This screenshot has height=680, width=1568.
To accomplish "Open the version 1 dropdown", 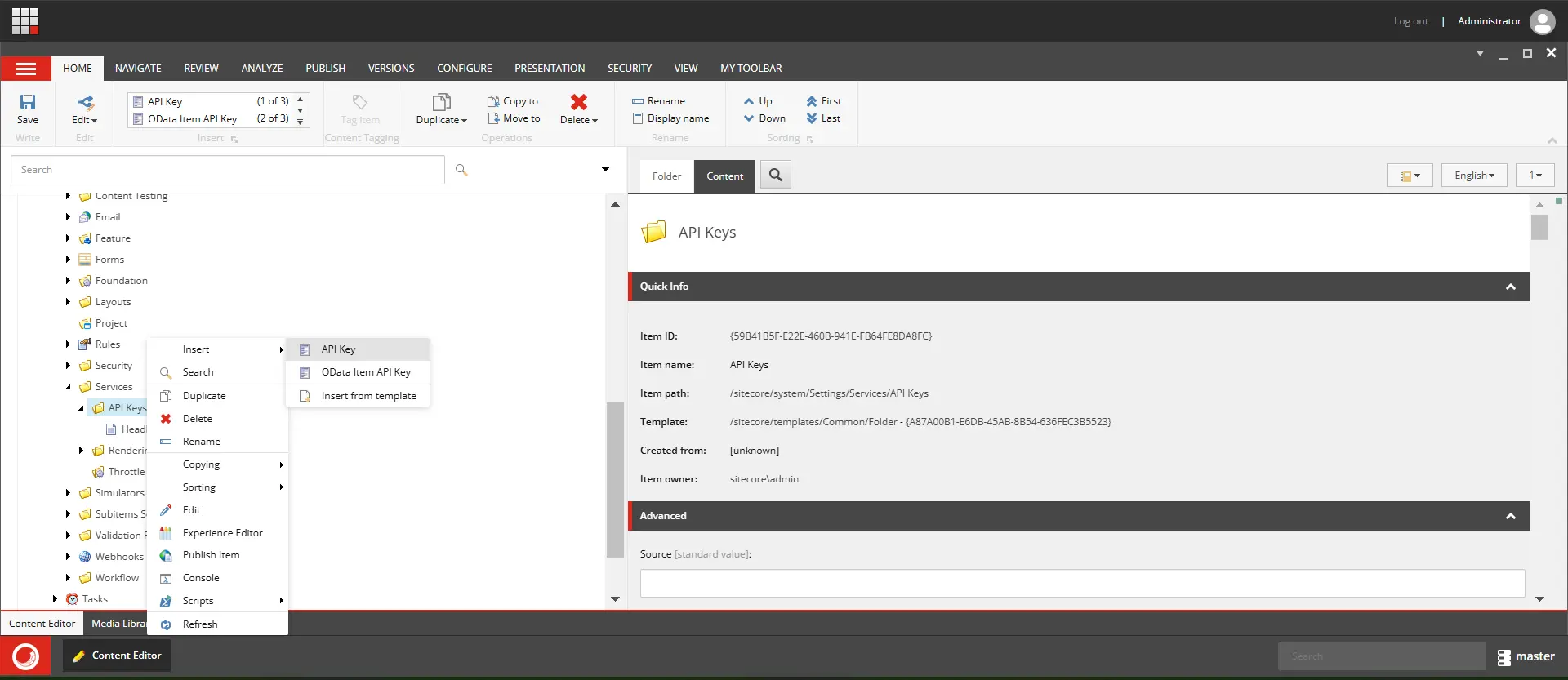I will (x=1535, y=176).
